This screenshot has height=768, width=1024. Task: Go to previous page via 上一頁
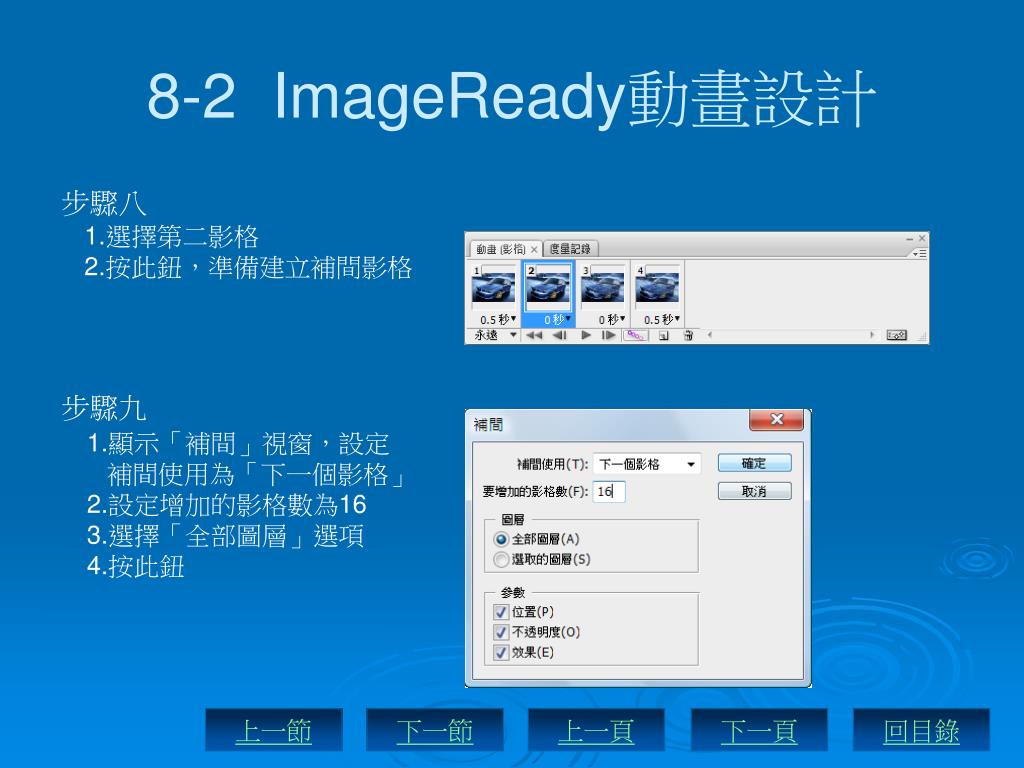[596, 730]
